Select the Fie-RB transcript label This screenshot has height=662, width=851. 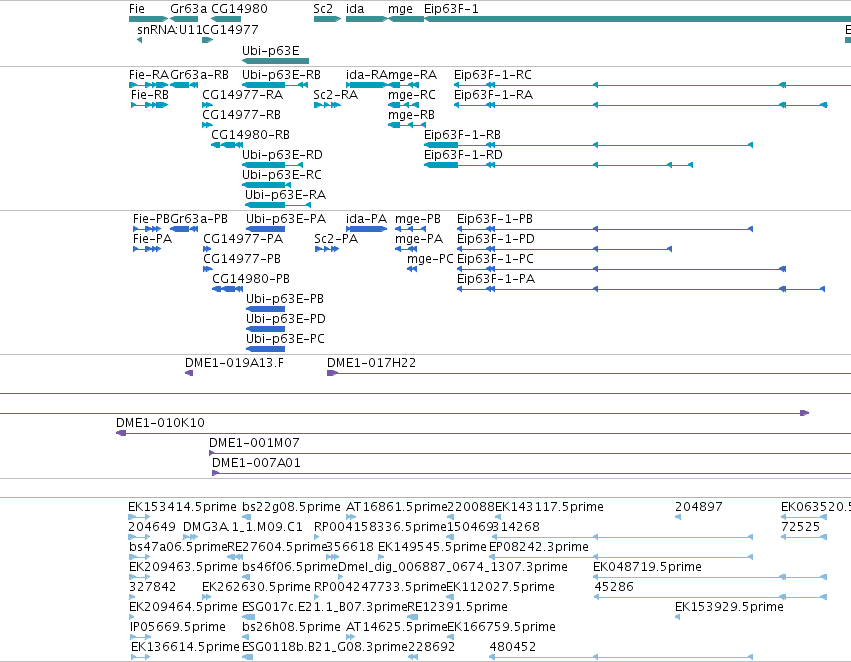[150, 94]
